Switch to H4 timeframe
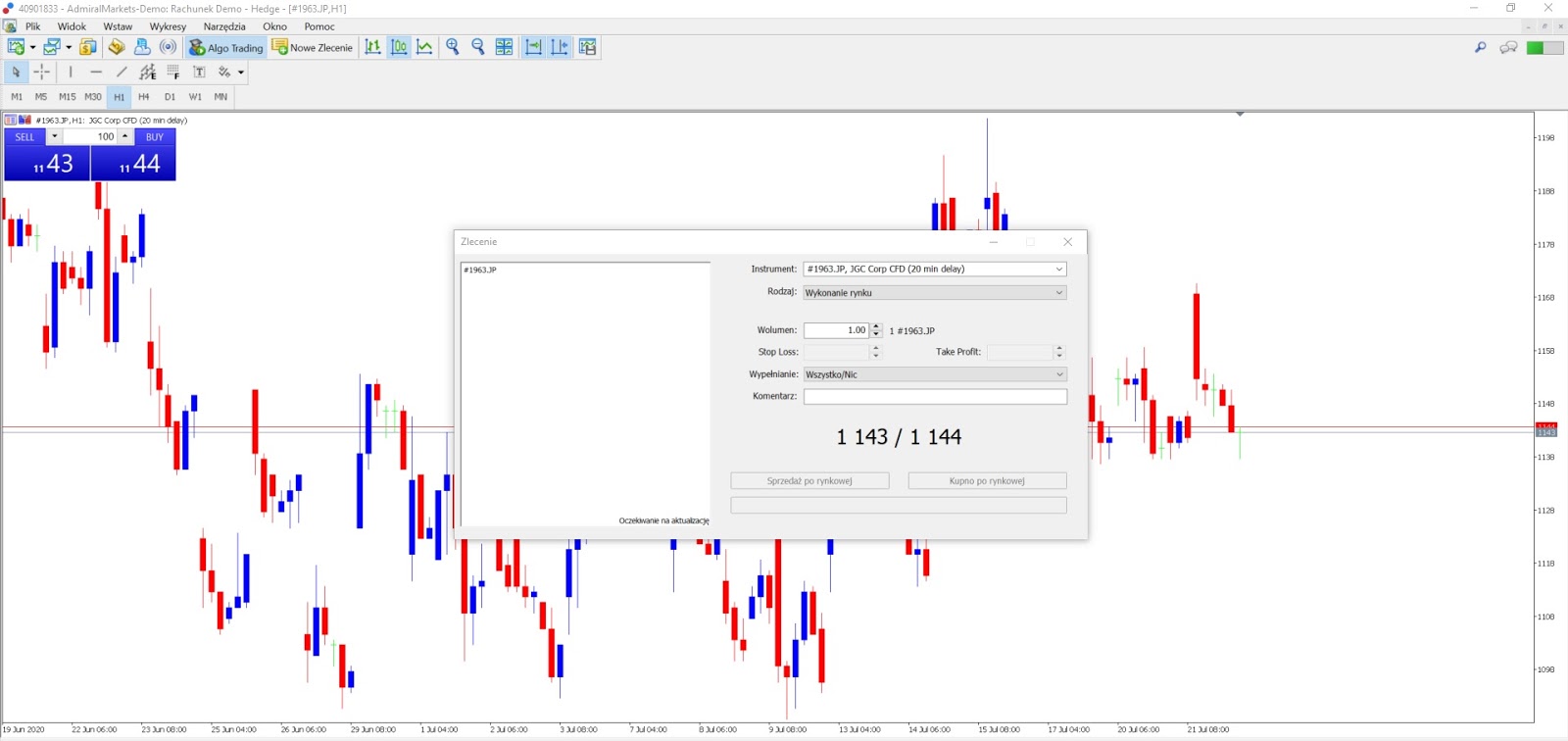Image resolution: width=1568 pixels, height=741 pixels. 144,97
